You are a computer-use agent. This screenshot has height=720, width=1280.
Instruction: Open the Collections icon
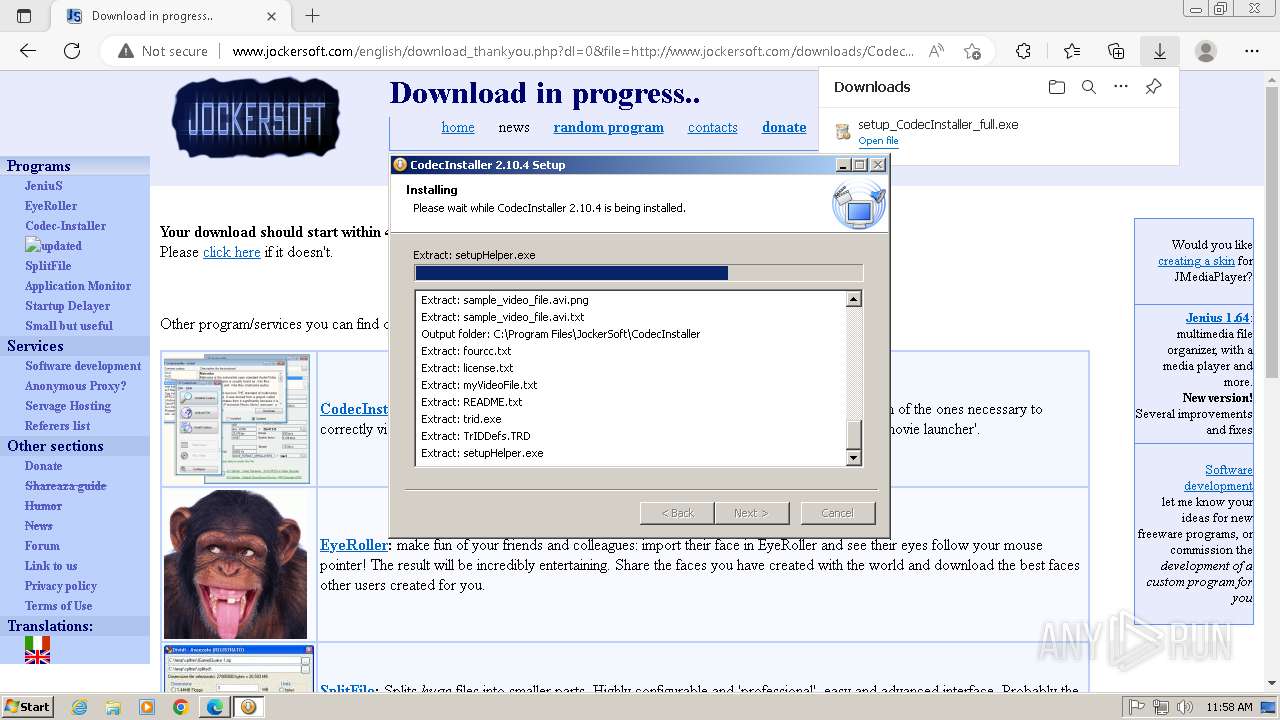1116,51
